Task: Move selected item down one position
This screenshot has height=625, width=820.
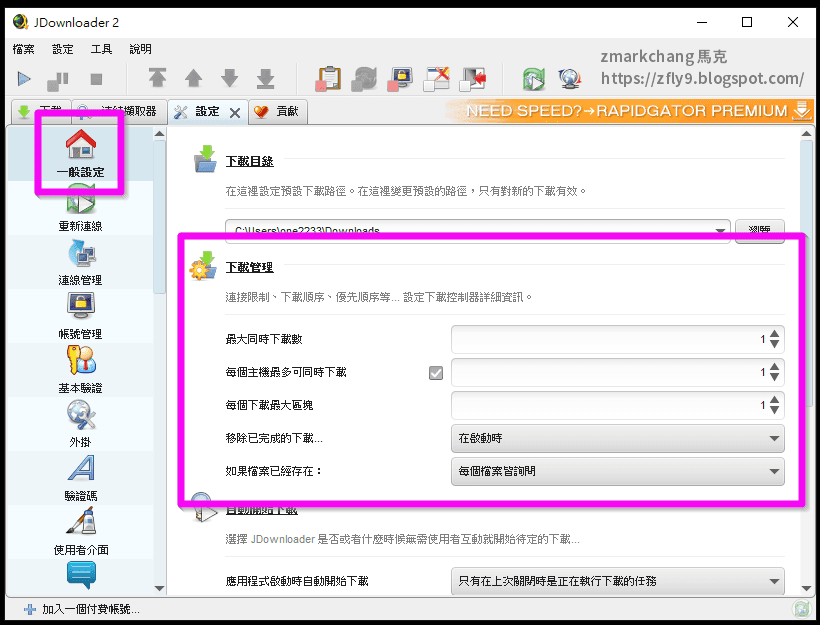Action: [230, 78]
